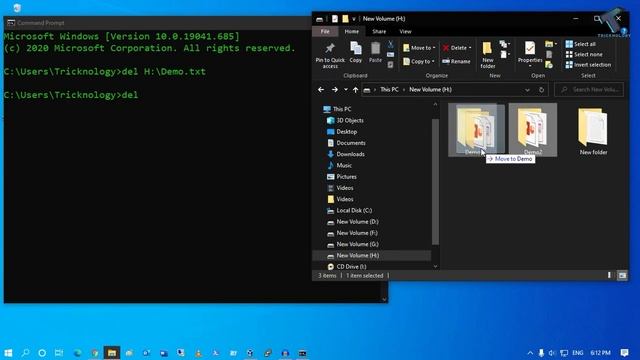
Task: Click New Volume (H:) in address bar
Action: click(430, 89)
